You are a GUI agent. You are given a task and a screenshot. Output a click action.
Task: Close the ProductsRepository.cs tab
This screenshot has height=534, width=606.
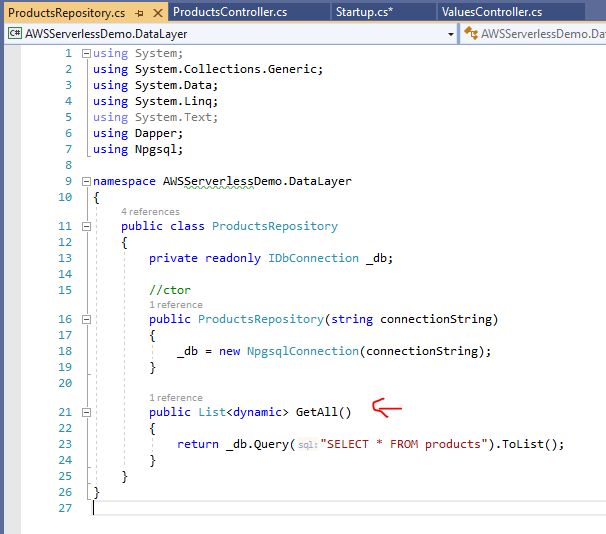coord(158,13)
